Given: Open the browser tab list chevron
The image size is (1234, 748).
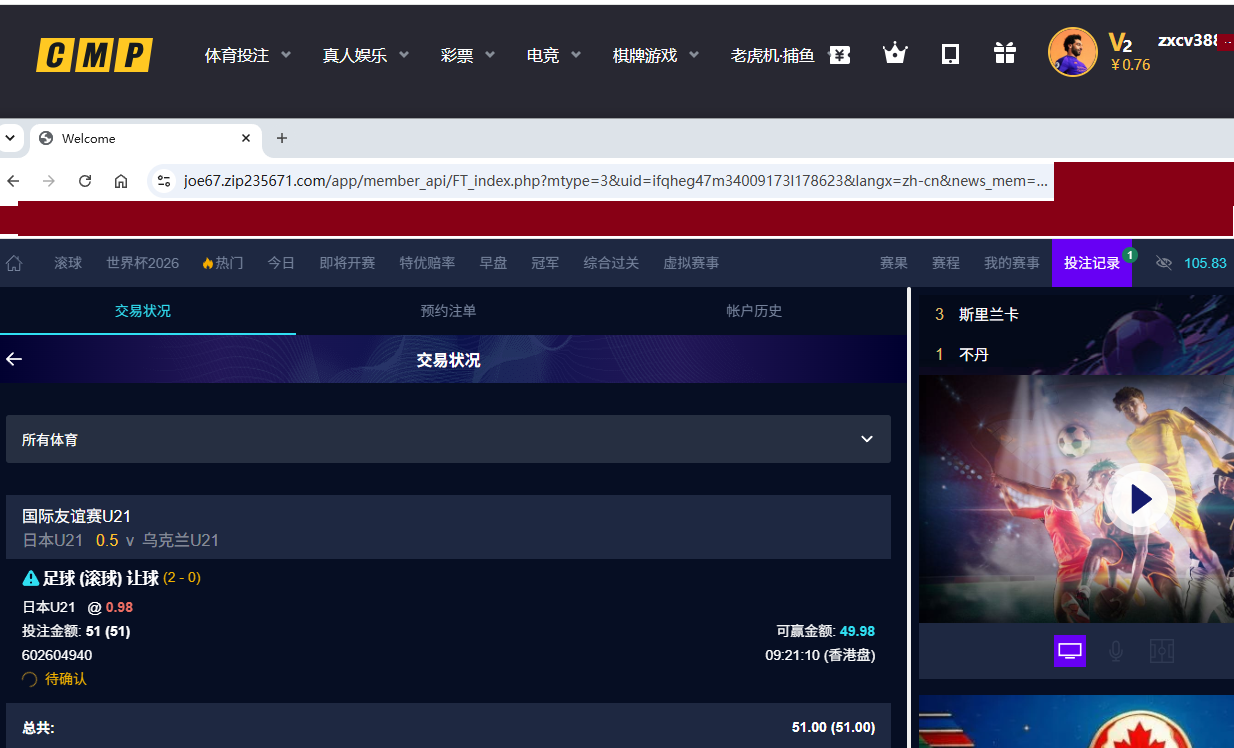Looking at the screenshot, I should tap(10, 138).
